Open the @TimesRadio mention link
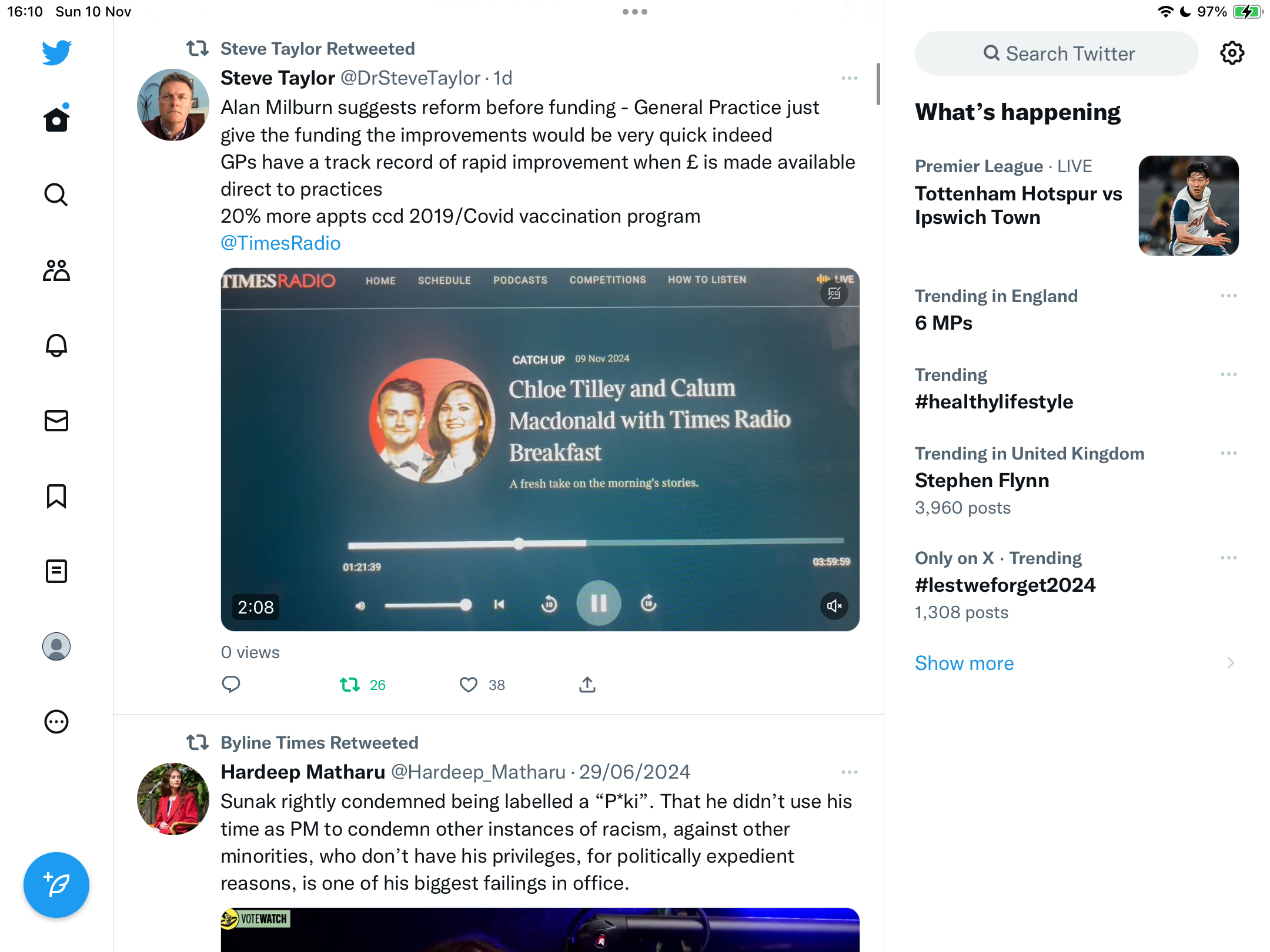 click(x=280, y=243)
